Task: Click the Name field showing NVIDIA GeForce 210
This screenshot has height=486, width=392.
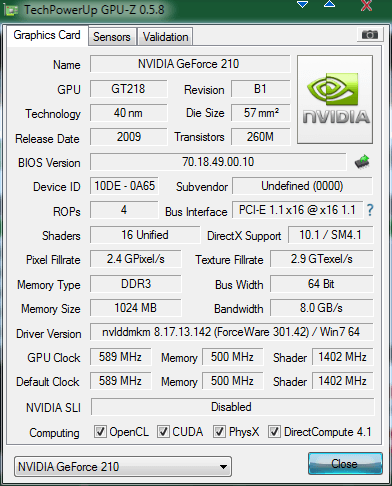Action: (190, 64)
